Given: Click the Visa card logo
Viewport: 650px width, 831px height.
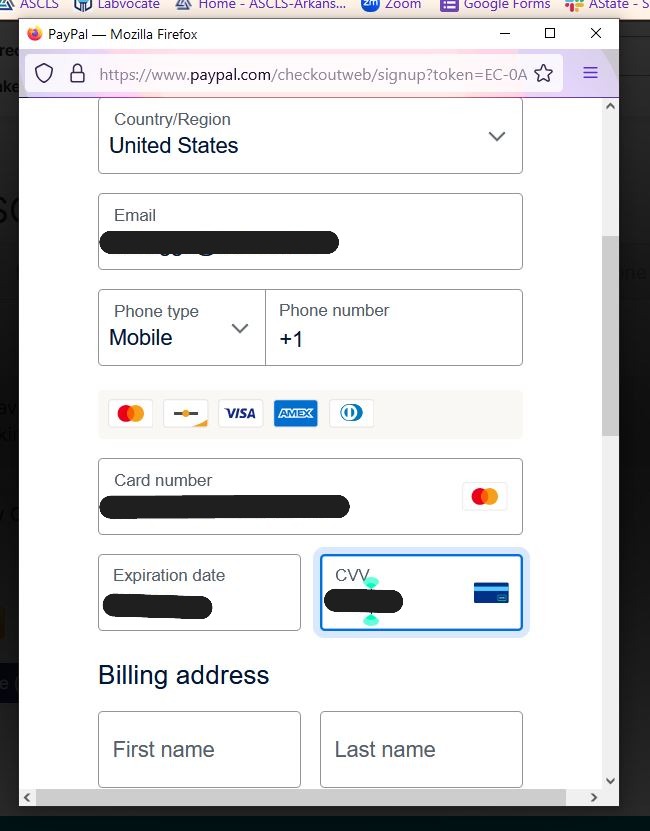Looking at the screenshot, I should point(240,413).
